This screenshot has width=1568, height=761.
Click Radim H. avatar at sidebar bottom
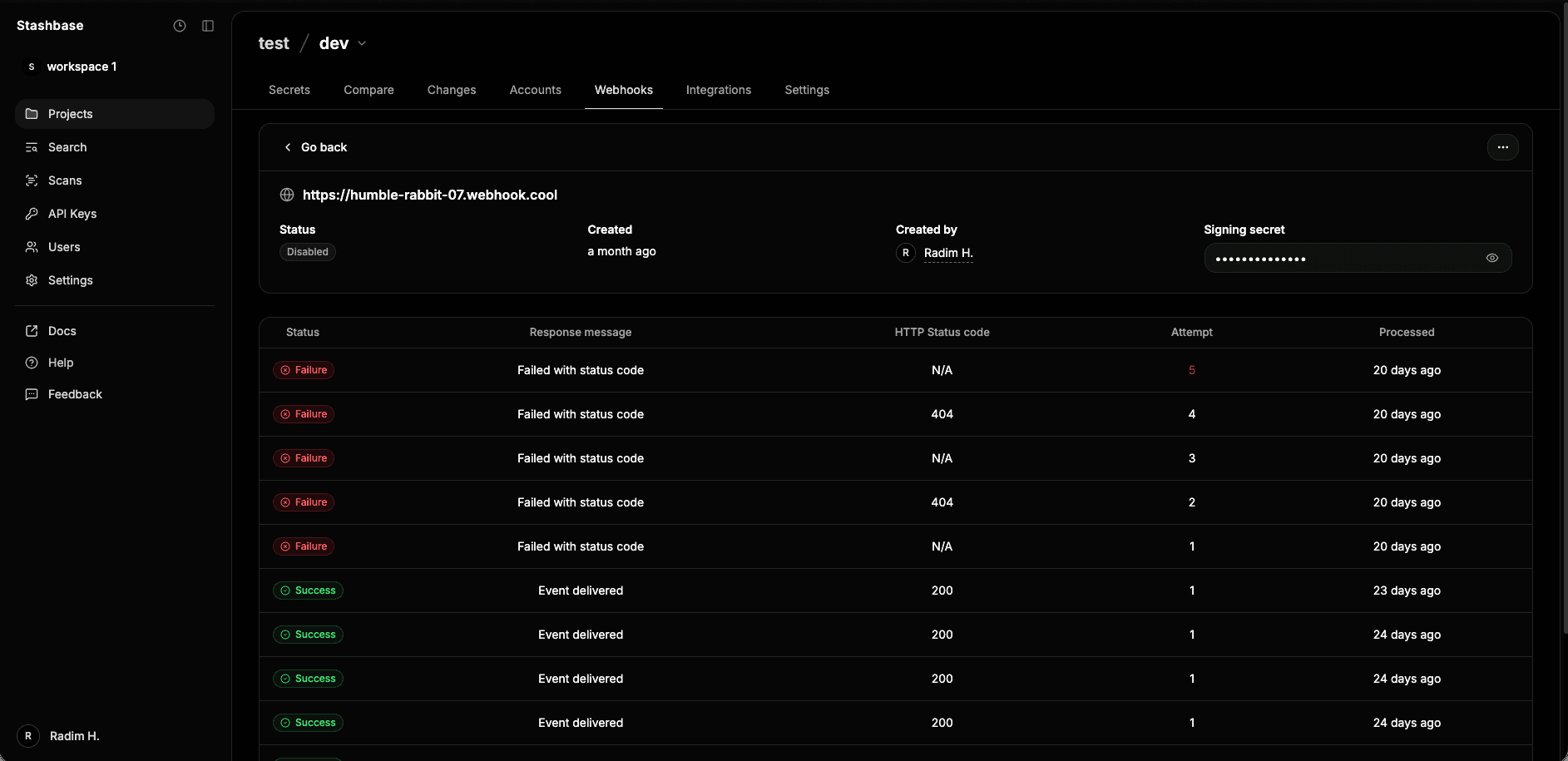coord(28,736)
